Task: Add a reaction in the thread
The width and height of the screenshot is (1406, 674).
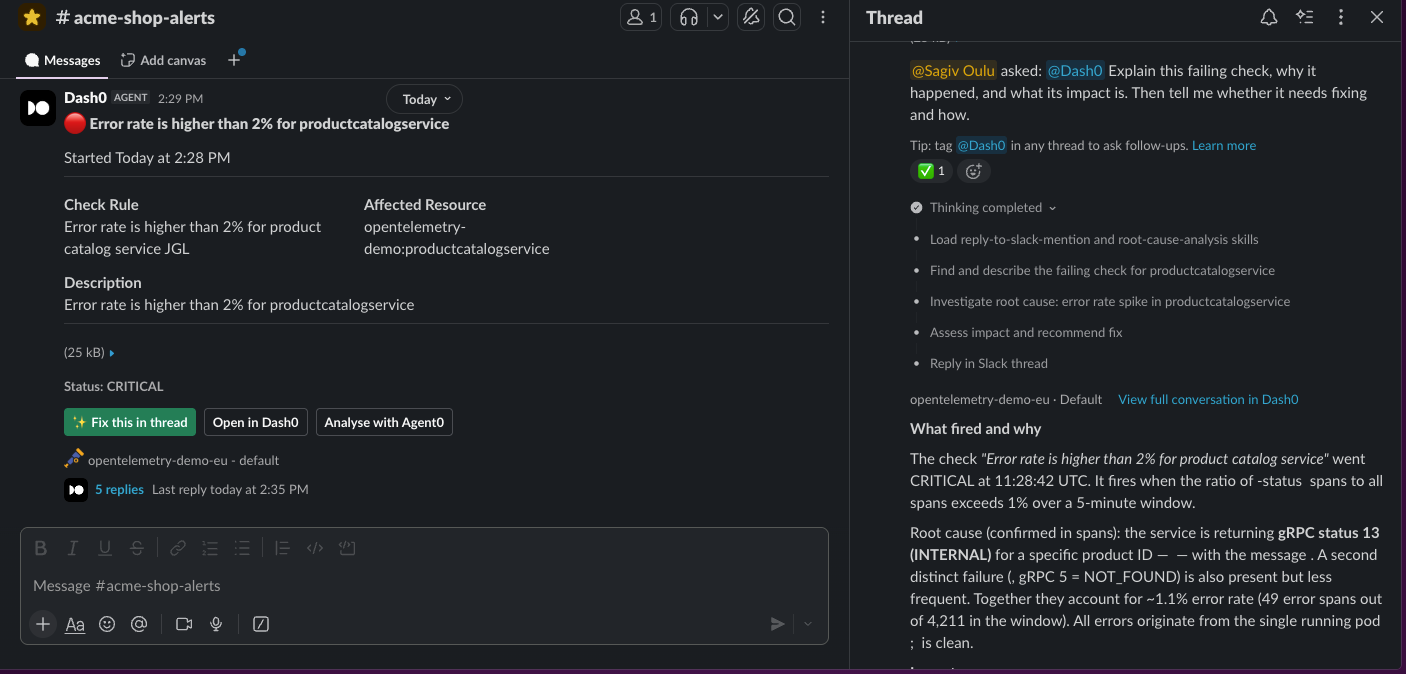Action: pos(974,171)
